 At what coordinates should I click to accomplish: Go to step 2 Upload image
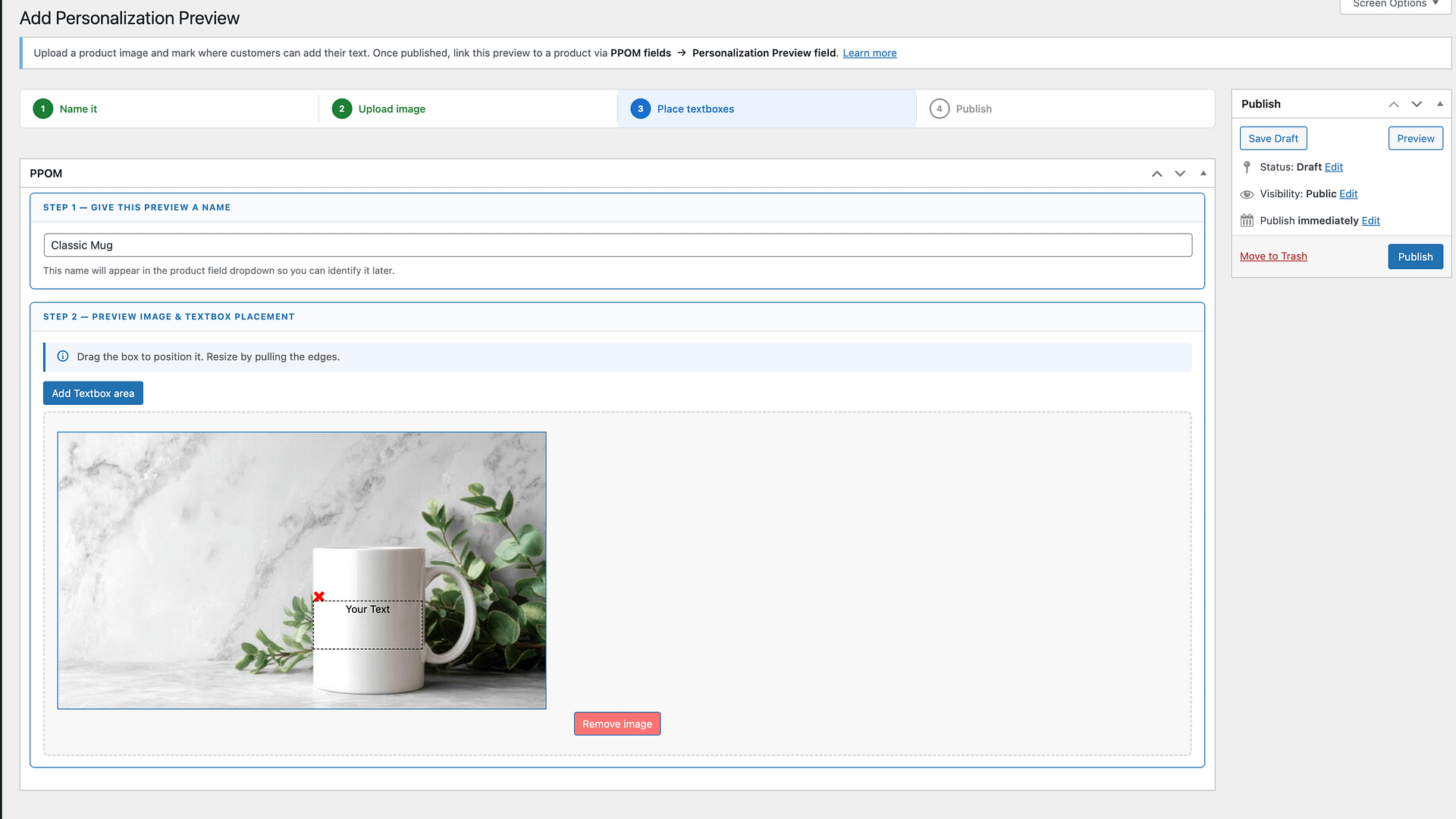pos(378,109)
